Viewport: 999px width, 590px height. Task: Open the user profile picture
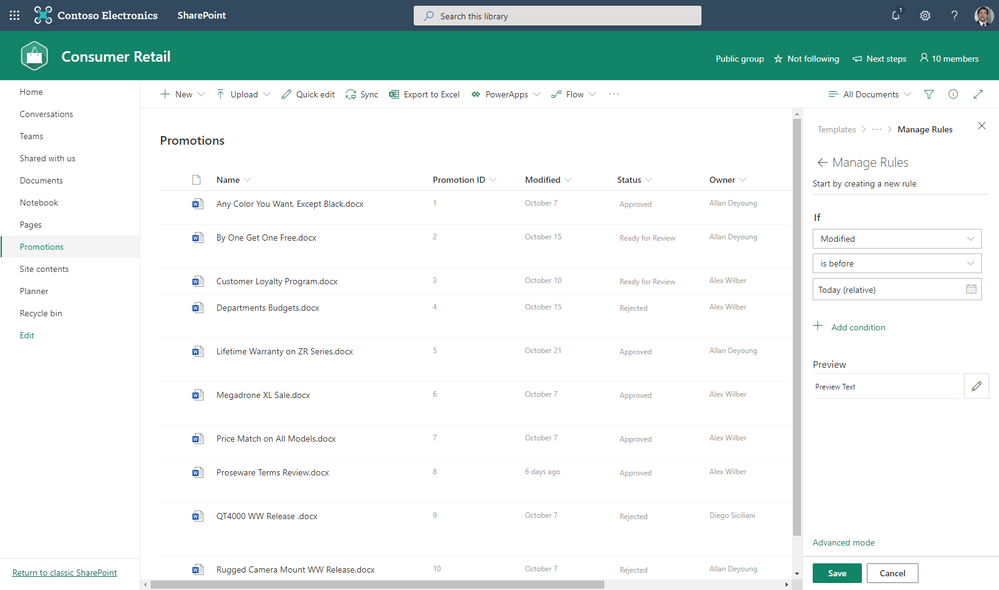click(x=984, y=15)
